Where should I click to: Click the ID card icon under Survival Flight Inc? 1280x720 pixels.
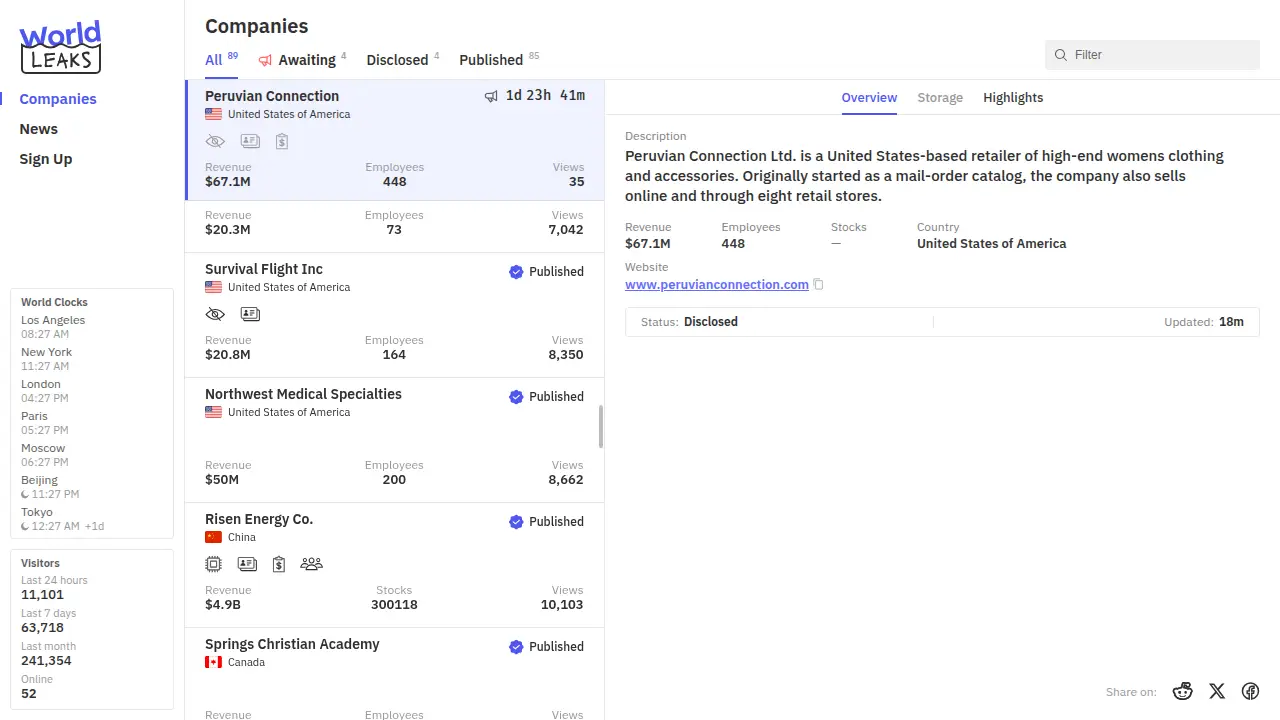point(250,314)
